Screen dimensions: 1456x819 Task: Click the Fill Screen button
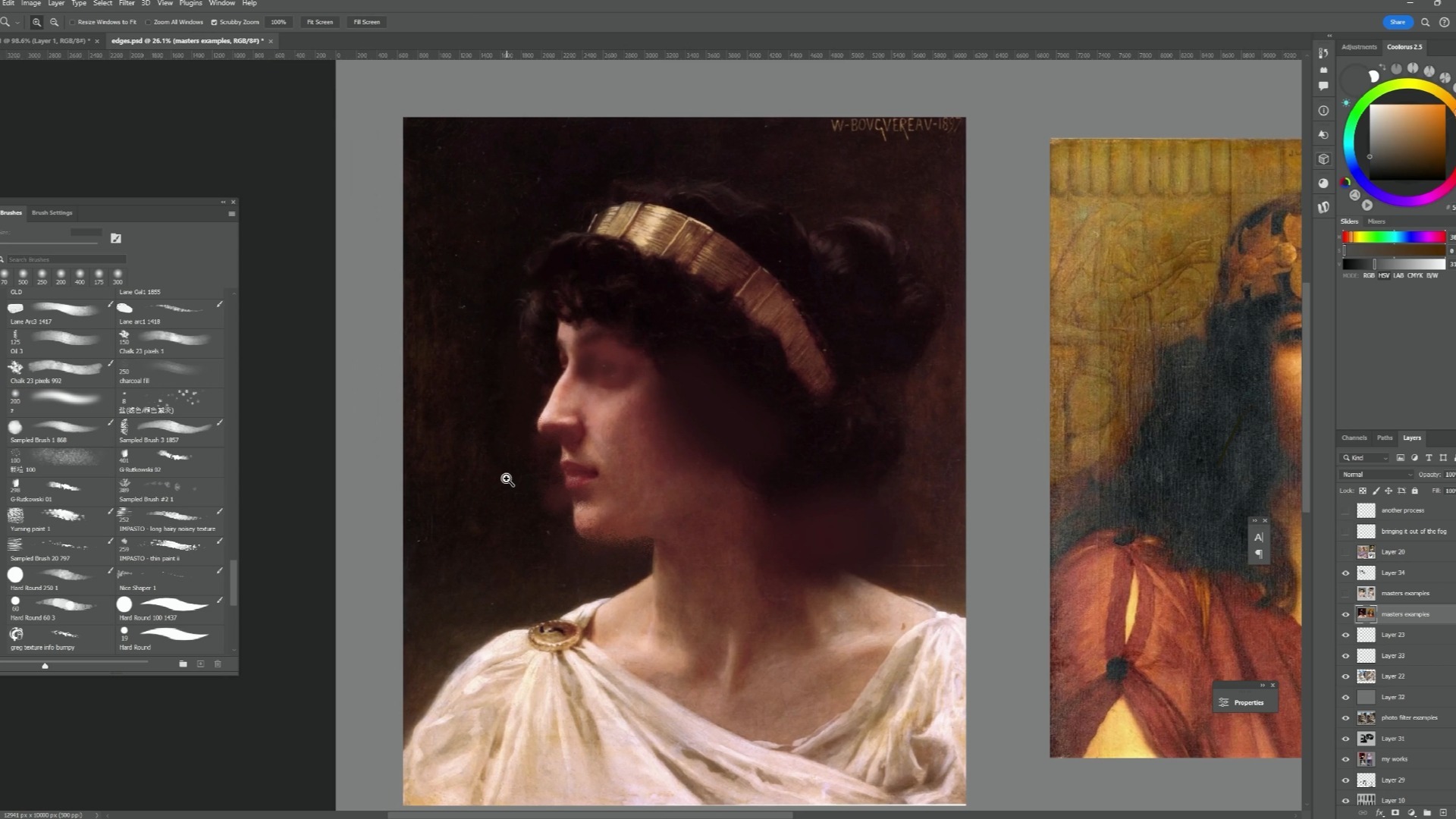coord(367,22)
